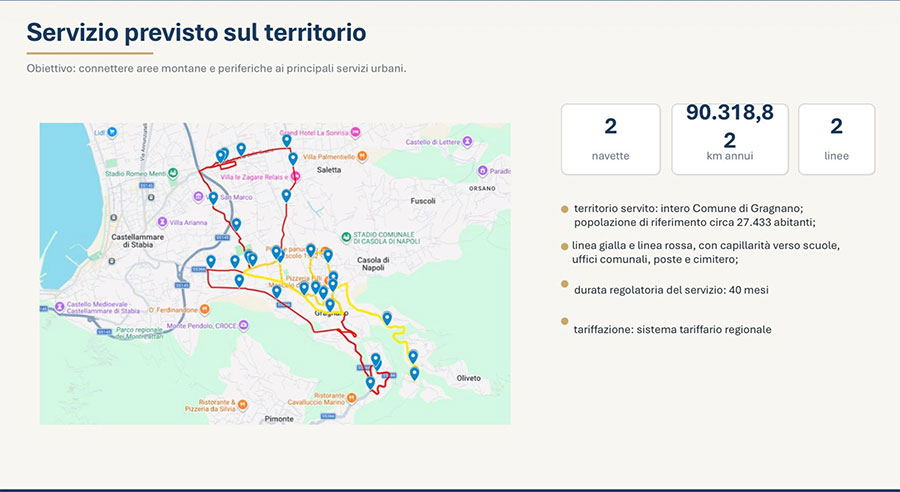Screen dimensions: 900x492
Task: Click the Oliveto place label on map
Action: coord(468,378)
